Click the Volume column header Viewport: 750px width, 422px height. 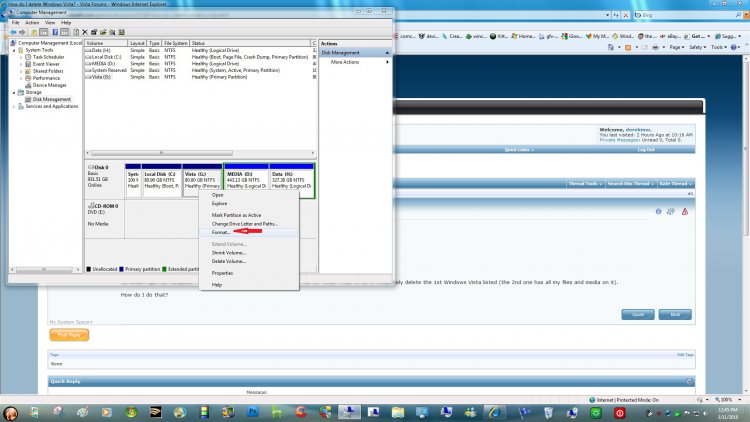point(106,43)
